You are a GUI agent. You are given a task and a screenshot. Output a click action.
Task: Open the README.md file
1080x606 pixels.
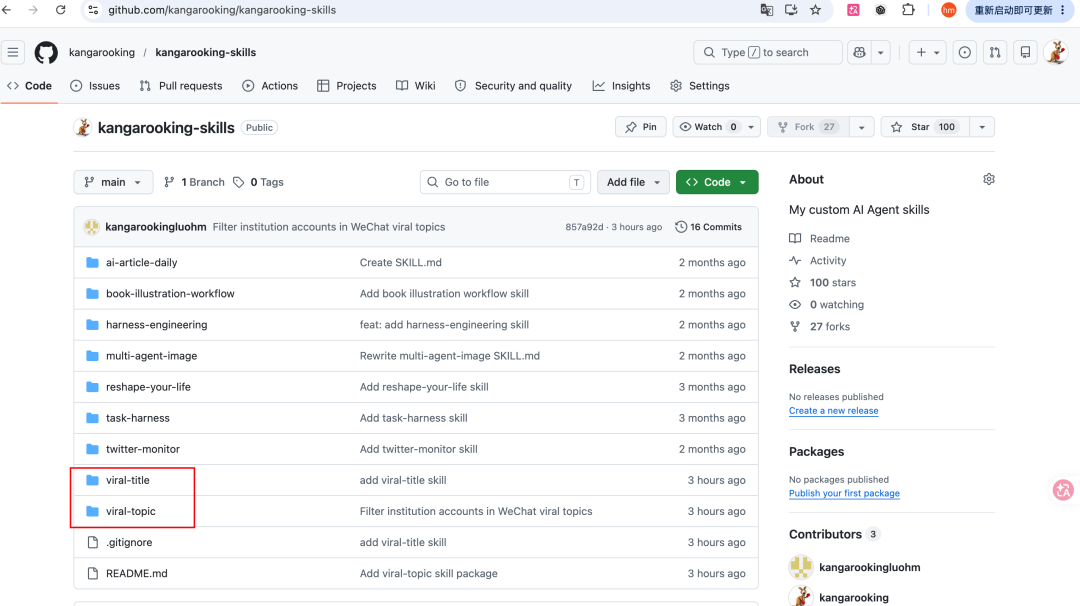tap(136, 573)
